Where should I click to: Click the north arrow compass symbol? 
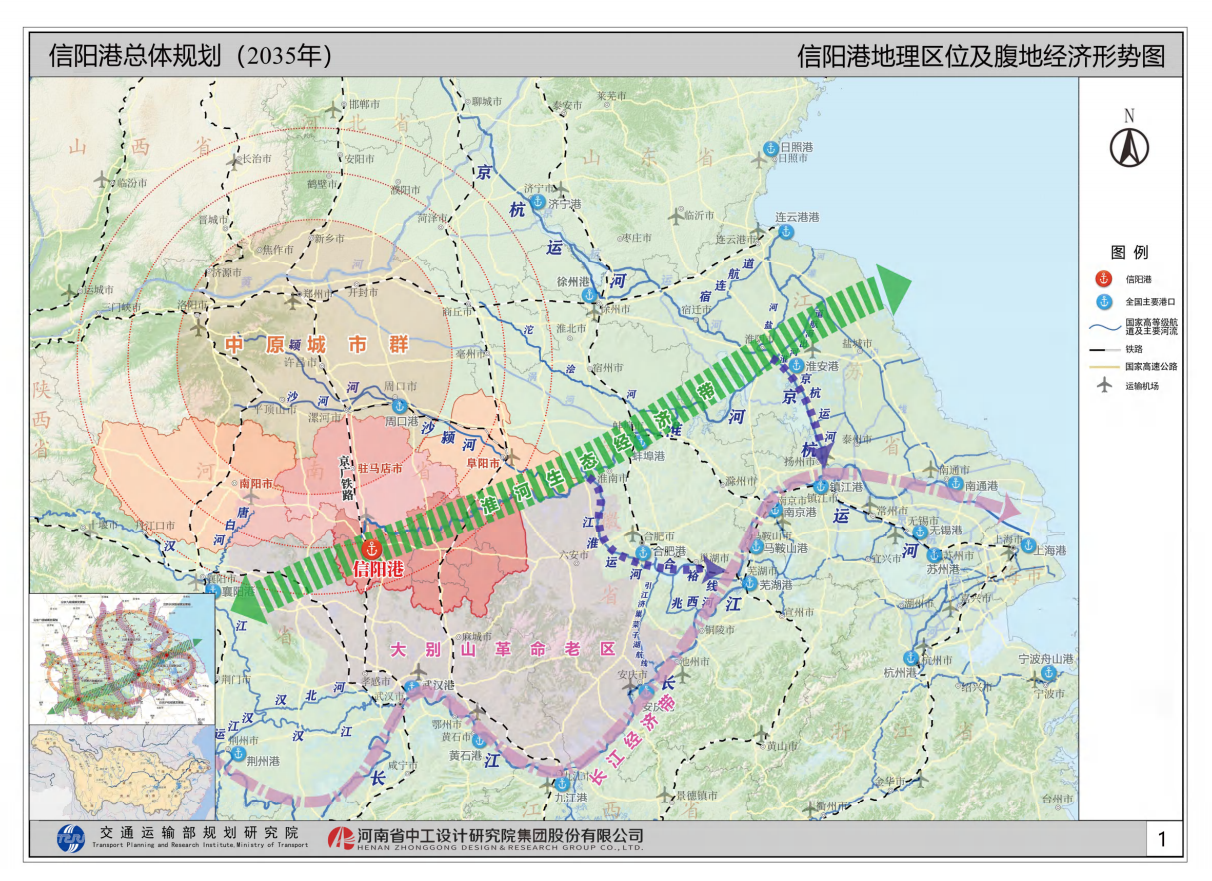pyautogui.click(x=1129, y=148)
